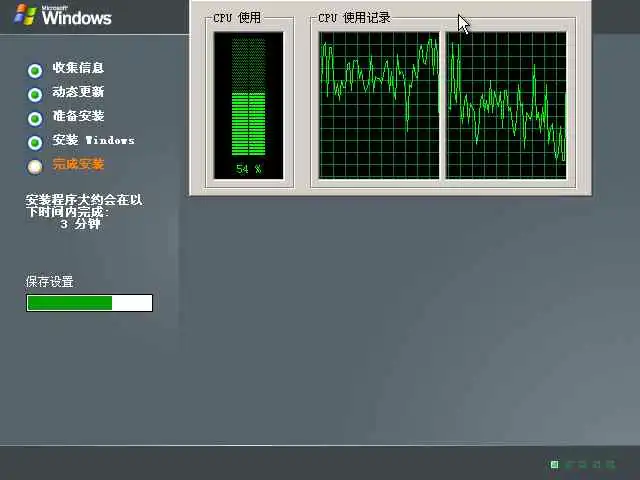Viewport: 640px width, 480px height.
Task: Click the 3 分钟 remaining time value
Action: 80,224
